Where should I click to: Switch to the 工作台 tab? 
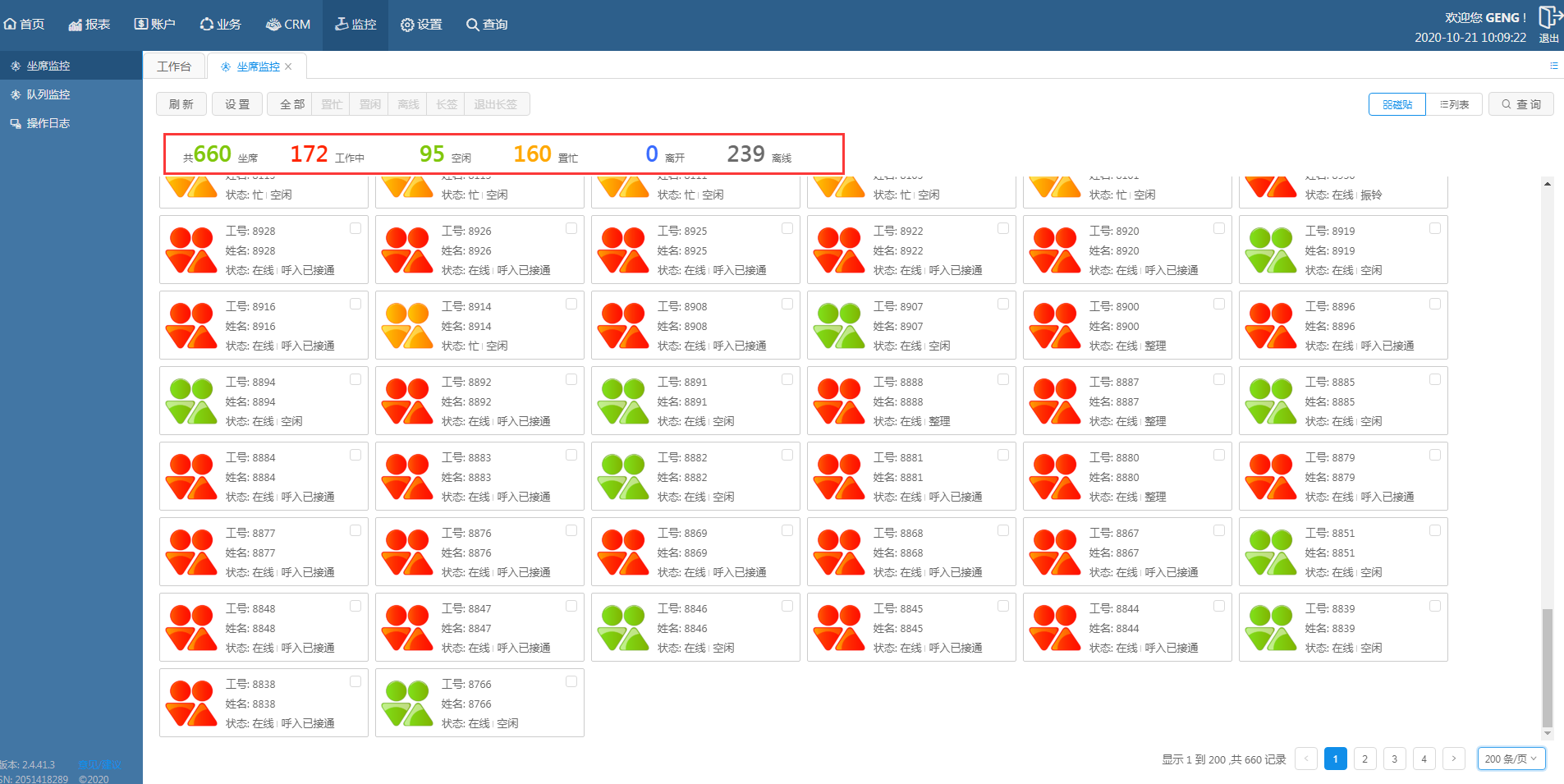pyautogui.click(x=174, y=66)
